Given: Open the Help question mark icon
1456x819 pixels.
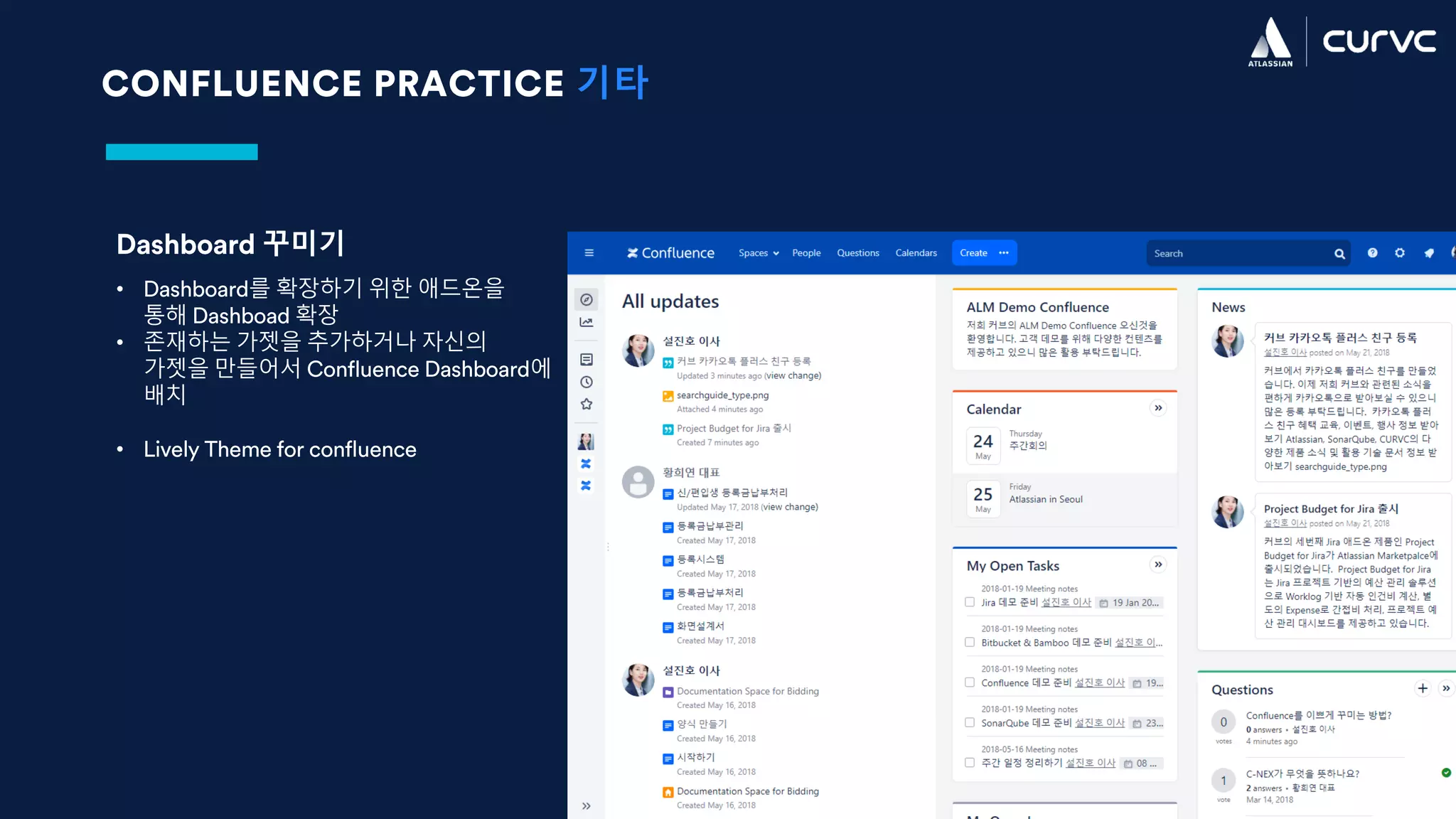Looking at the screenshot, I should coord(1372,253).
